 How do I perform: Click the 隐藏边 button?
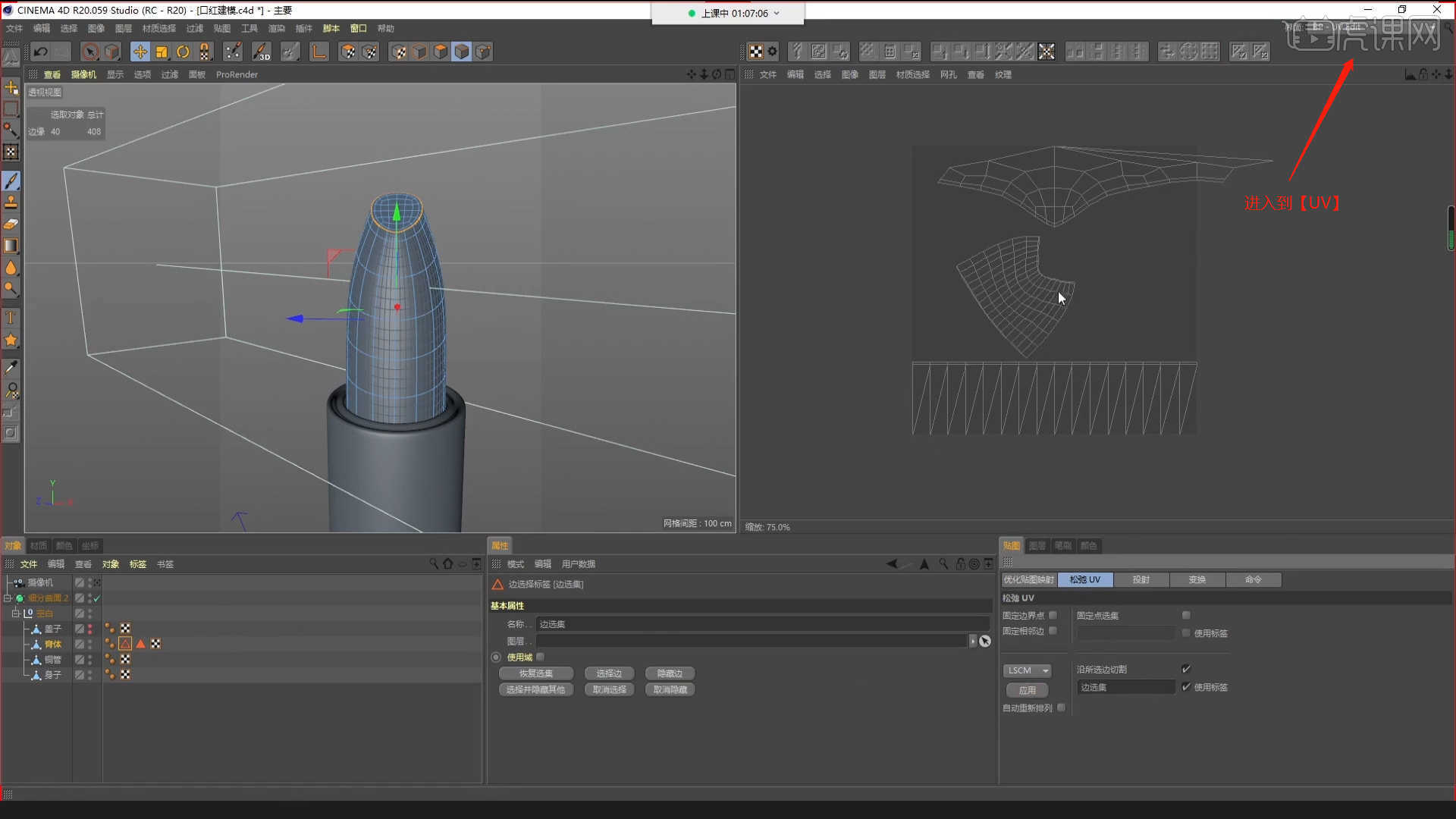[670, 673]
